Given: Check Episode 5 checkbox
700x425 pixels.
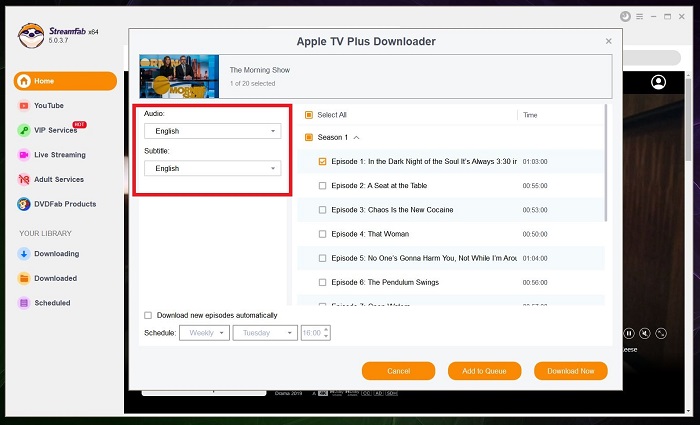Looking at the screenshot, I should coord(322,258).
